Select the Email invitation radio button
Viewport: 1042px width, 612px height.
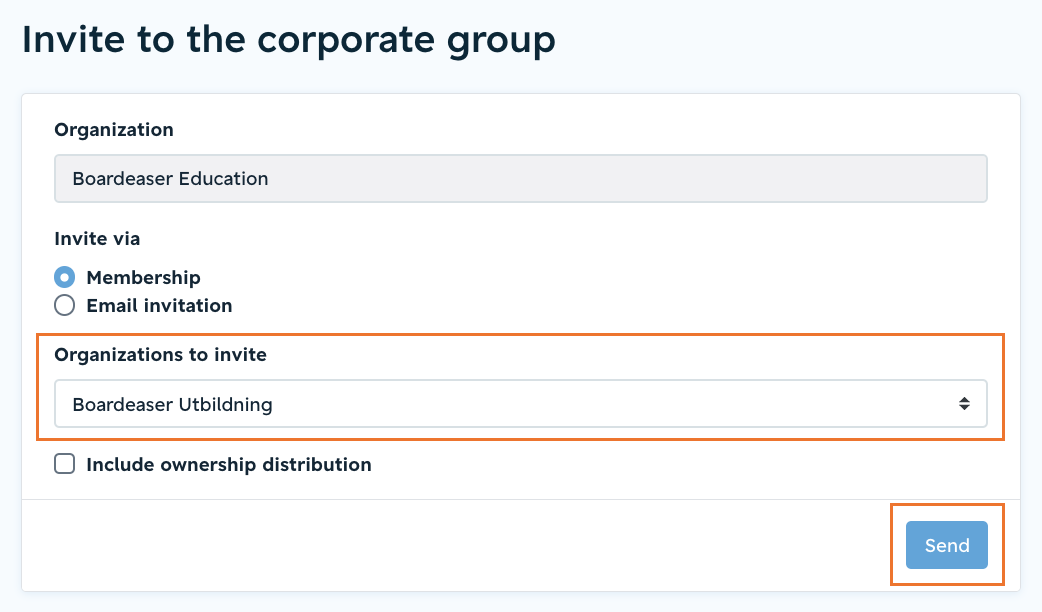point(64,305)
